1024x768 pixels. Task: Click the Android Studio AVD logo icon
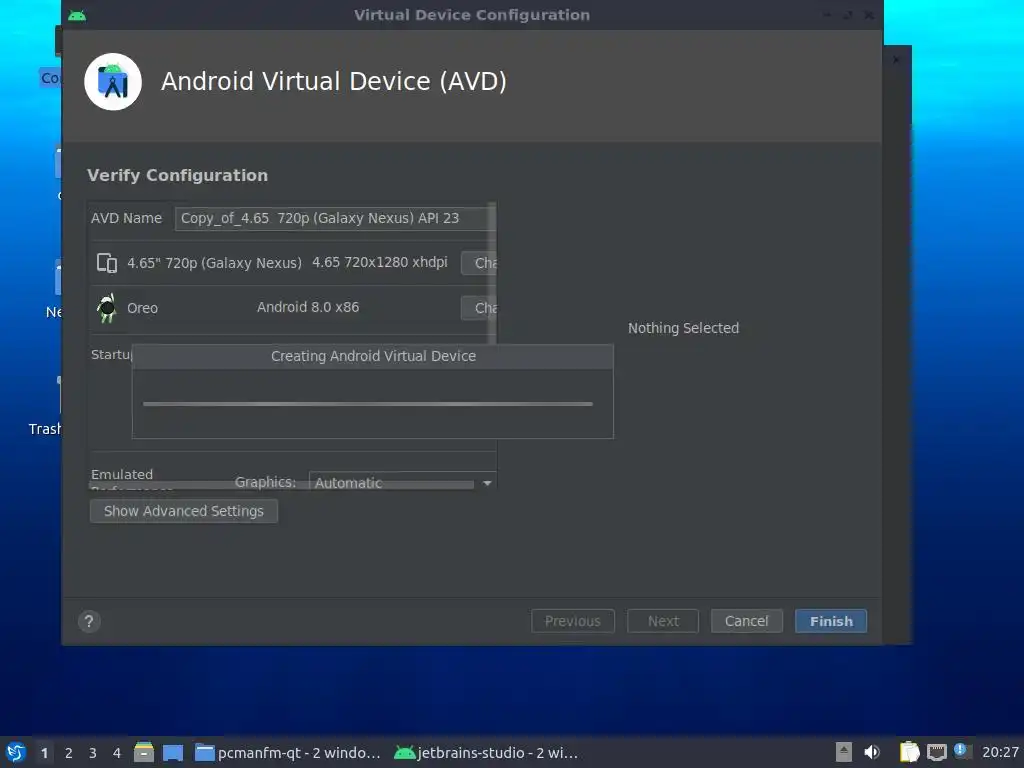click(x=113, y=82)
